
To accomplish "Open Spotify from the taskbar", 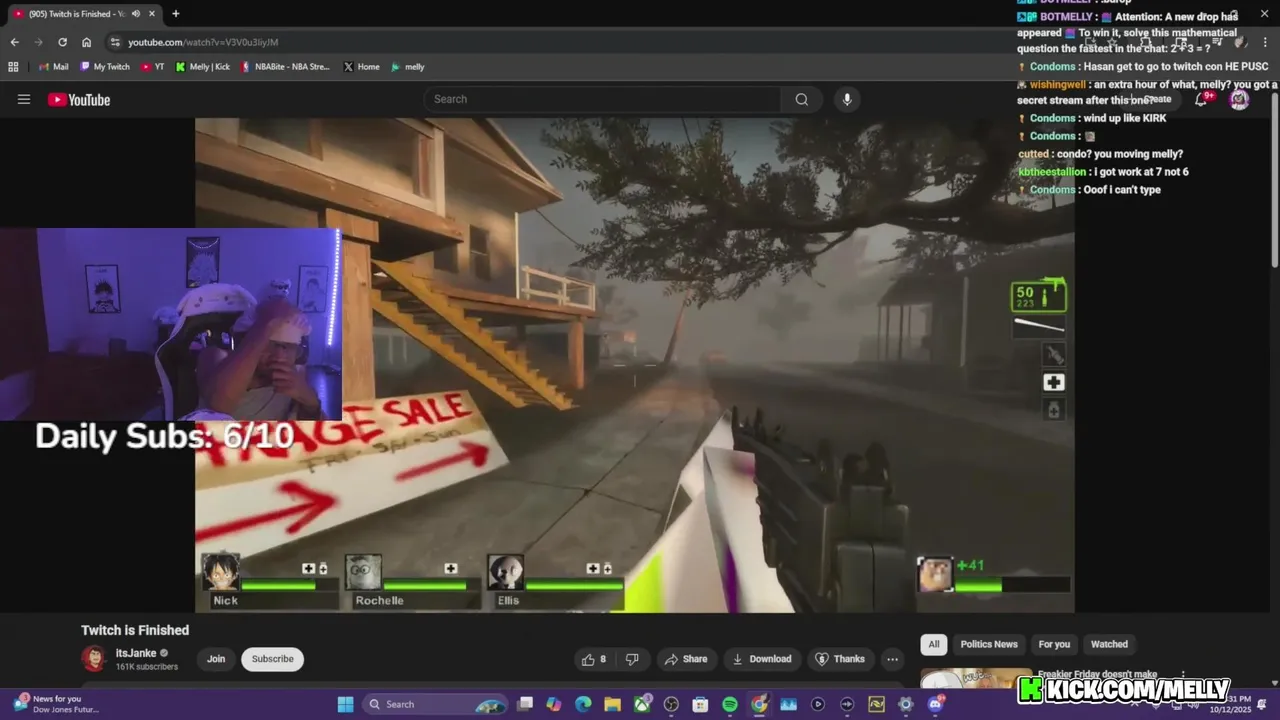I will [730, 704].
